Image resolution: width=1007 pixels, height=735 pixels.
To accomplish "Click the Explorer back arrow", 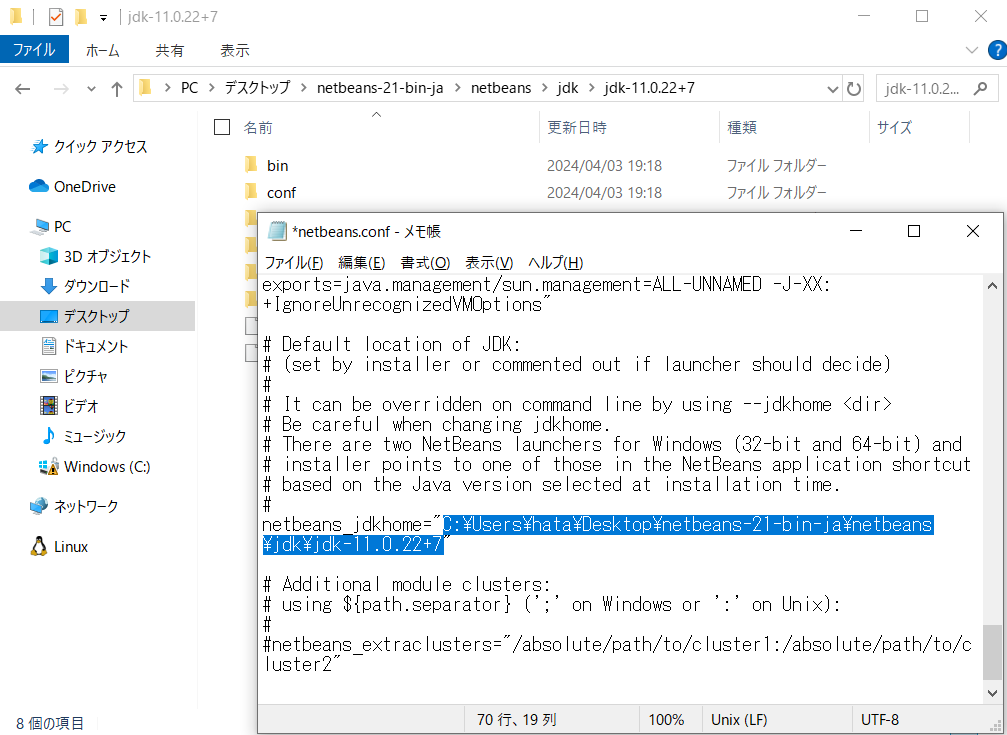I will [23, 89].
